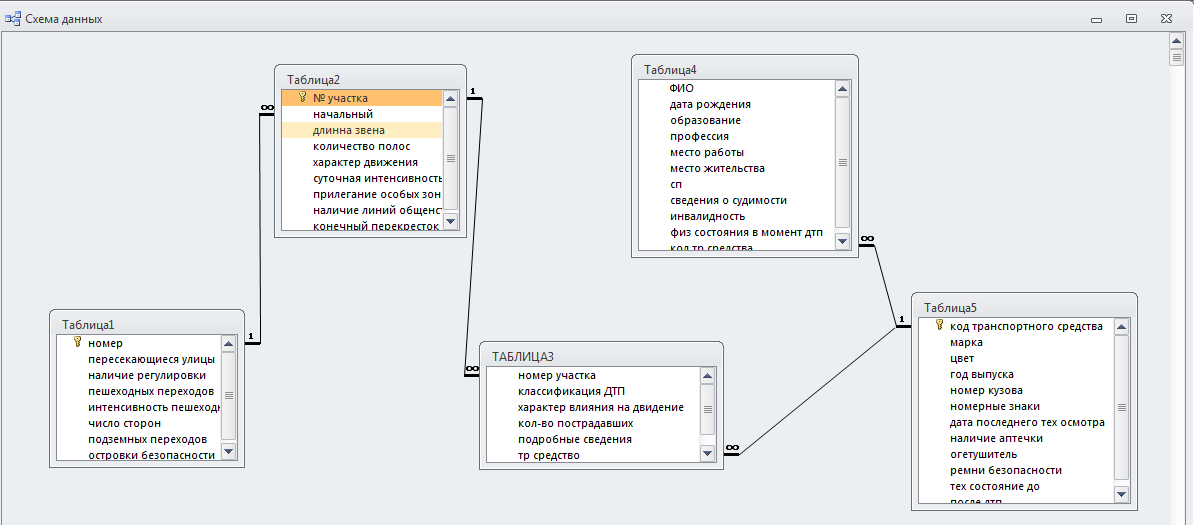Screen dimensions: 1194x525
Task: Click the main window's vertical scroll up arrow
Action: 1176,40
